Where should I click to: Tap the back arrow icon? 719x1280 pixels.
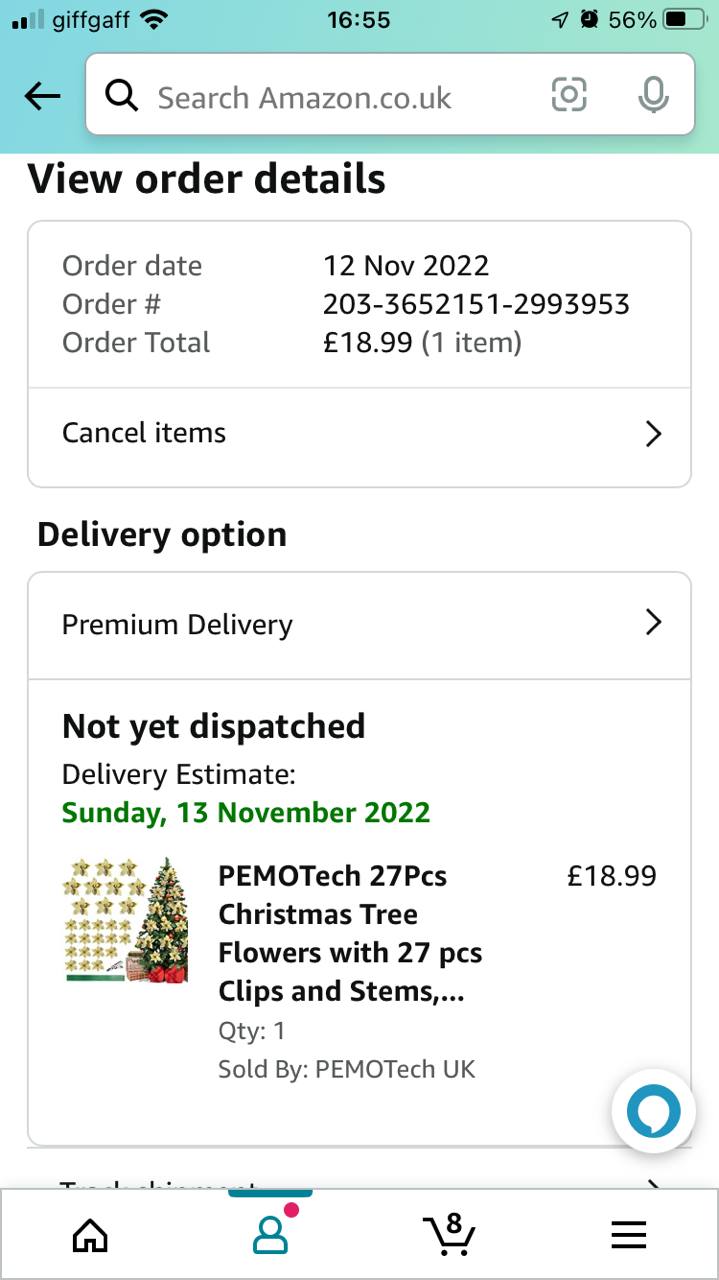[x=42, y=96]
